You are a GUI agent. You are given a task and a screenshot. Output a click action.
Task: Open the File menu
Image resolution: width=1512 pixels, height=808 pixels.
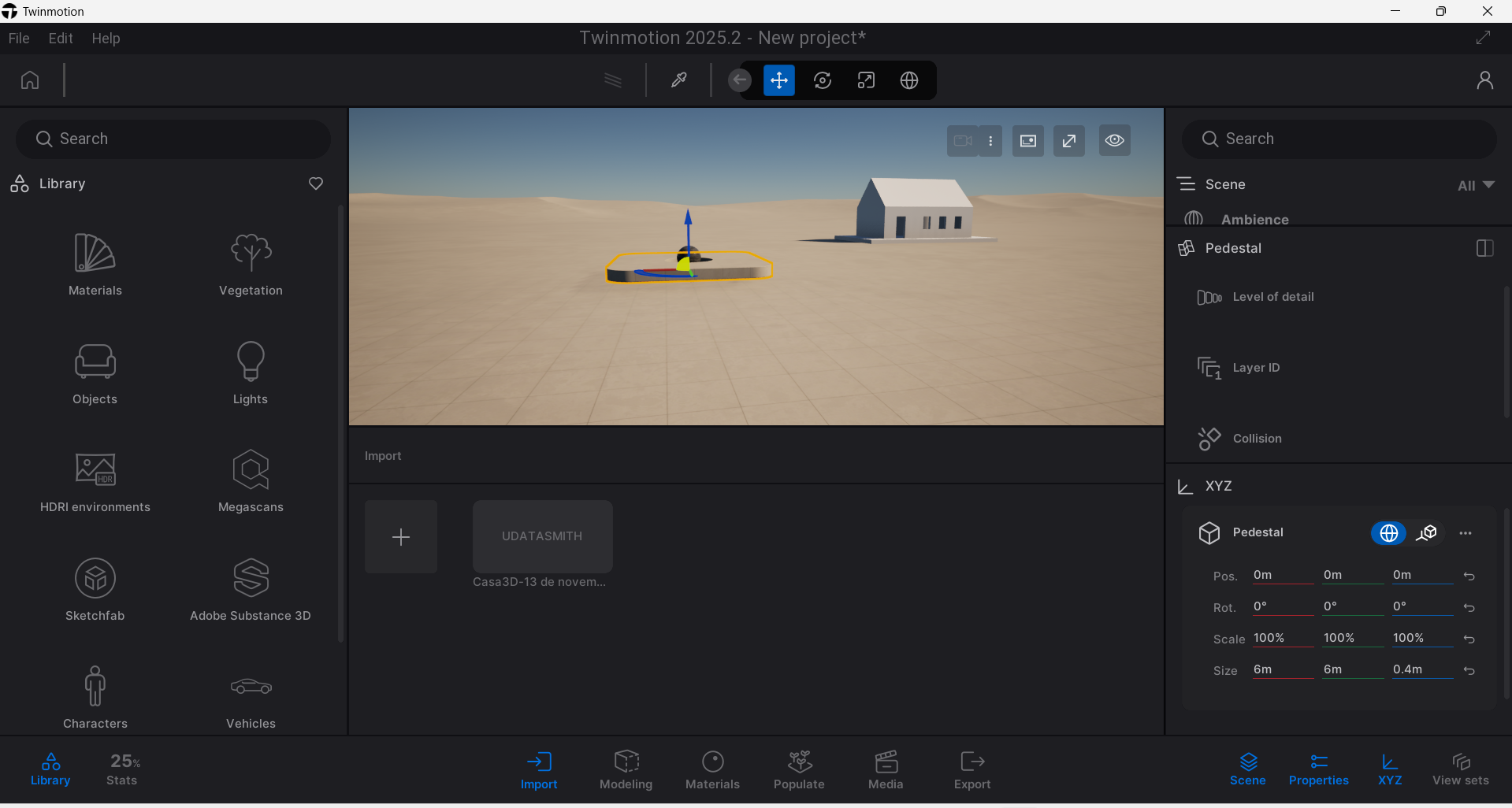tap(19, 39)
